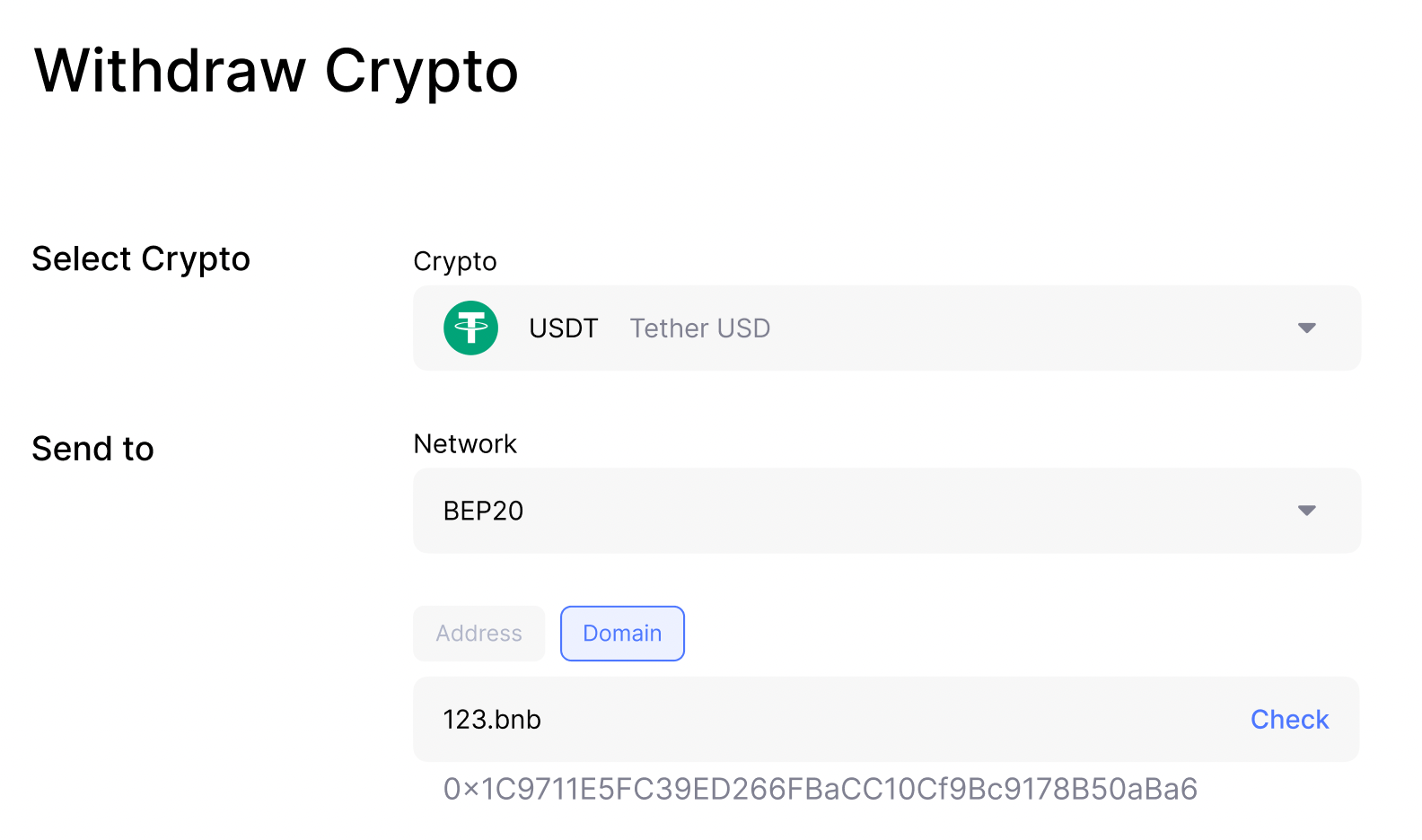Click the 123.bnb domain text

pos(492,720)
